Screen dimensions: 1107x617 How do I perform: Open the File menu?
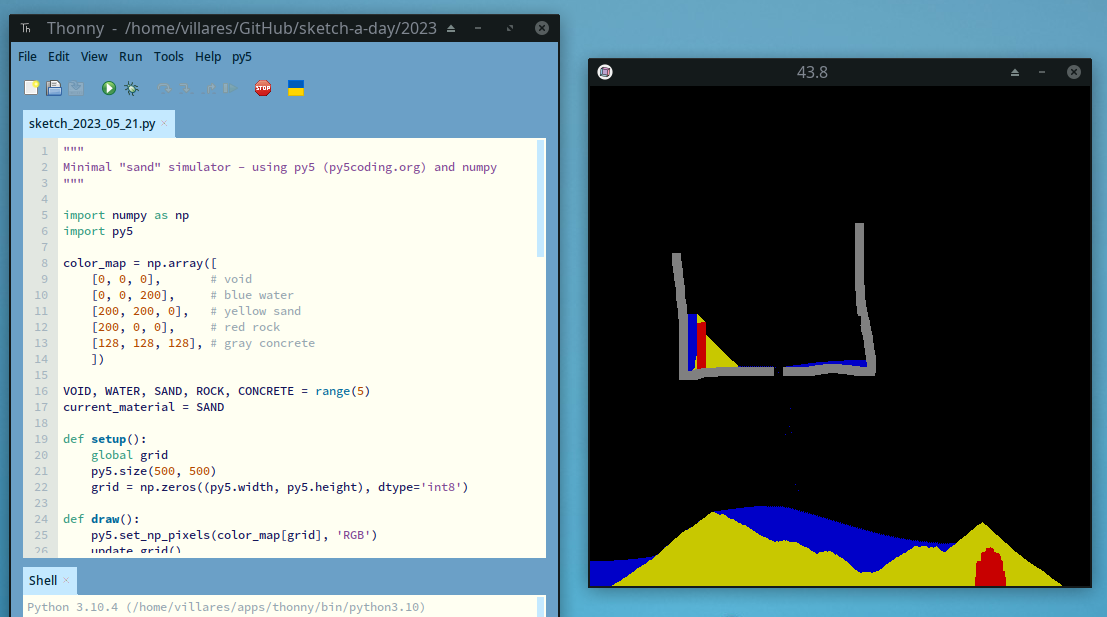[x=27, y=57]
